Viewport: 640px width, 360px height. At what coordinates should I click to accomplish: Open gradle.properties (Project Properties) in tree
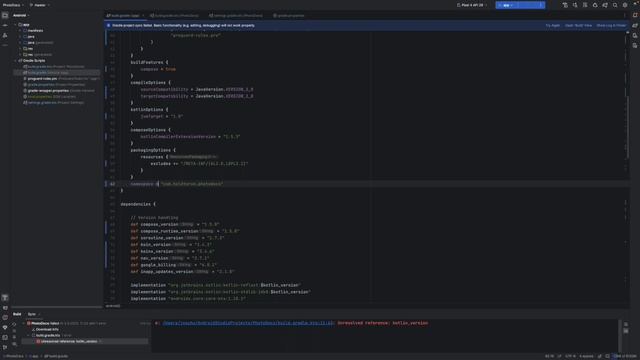tap(54, 84)
